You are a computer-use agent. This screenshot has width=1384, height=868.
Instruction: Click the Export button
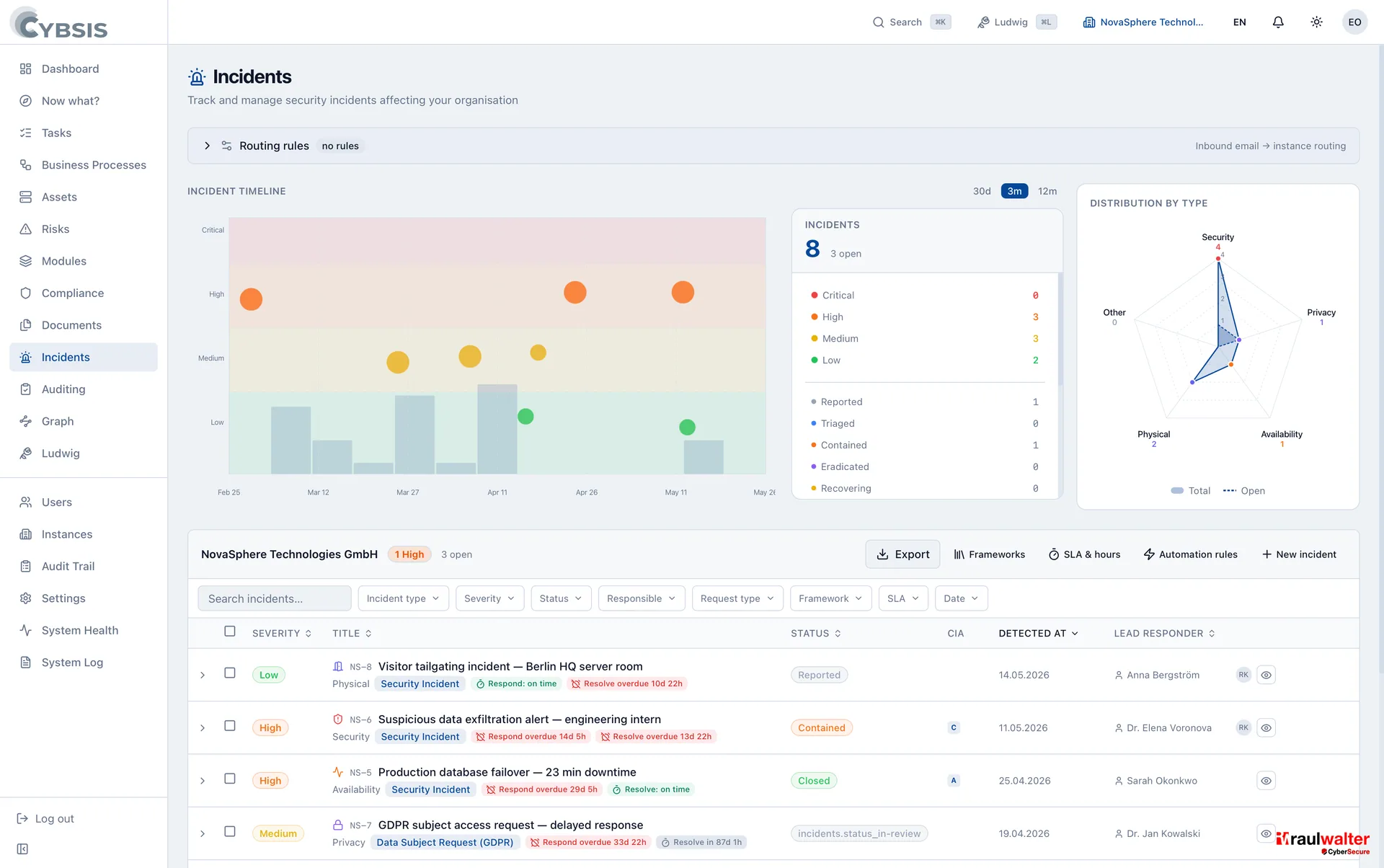(902, 554)
